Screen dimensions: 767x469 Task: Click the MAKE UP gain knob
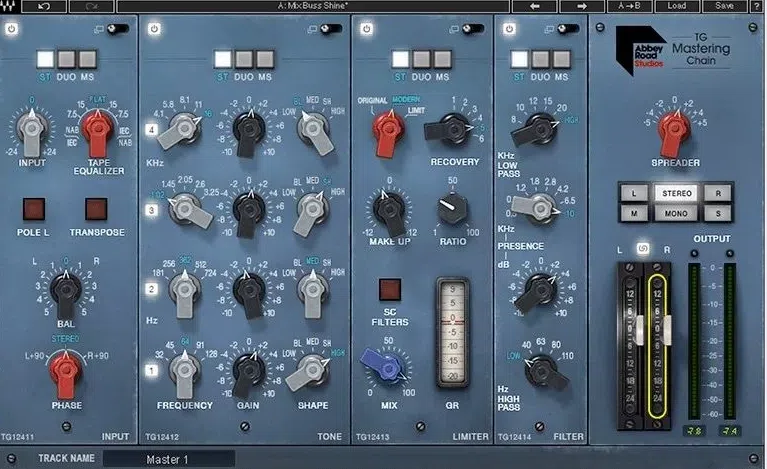389,210
